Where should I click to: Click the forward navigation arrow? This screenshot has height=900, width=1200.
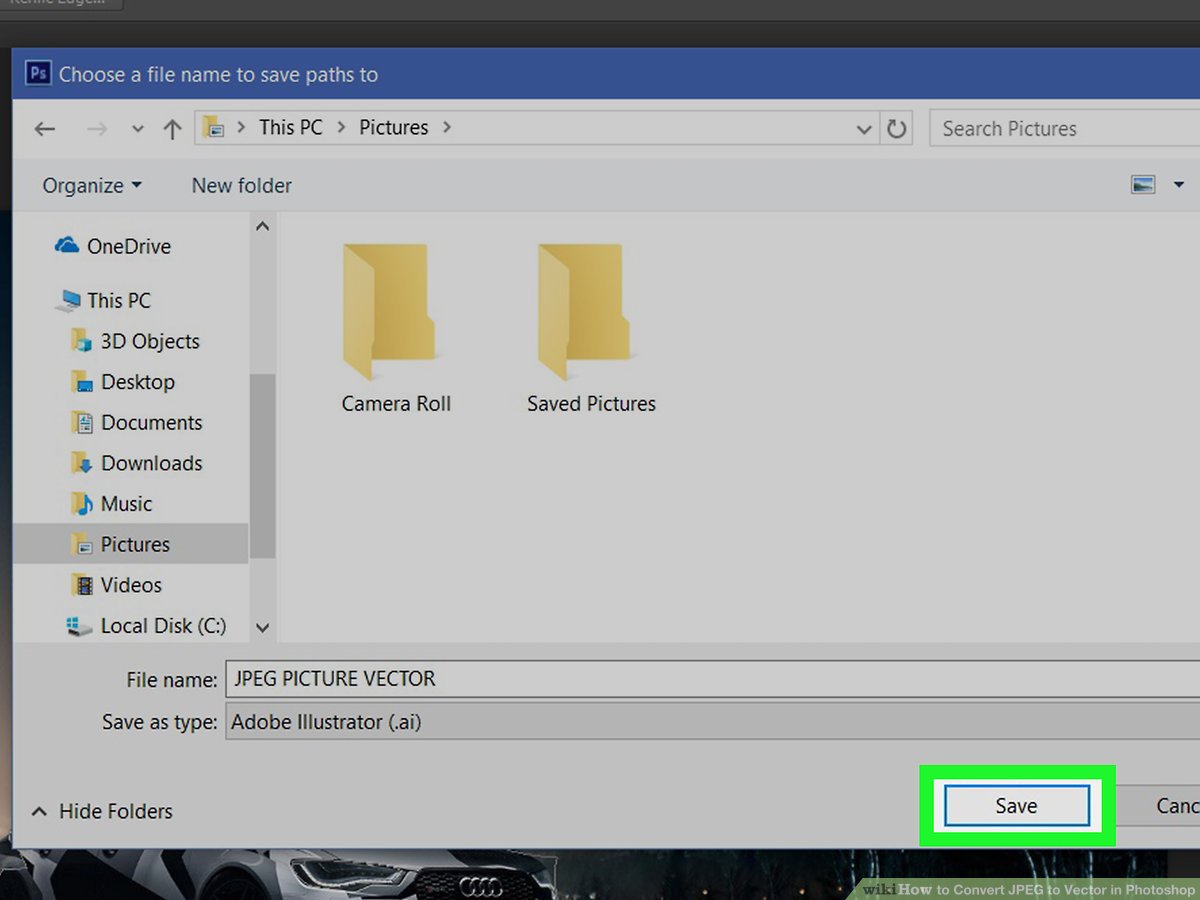coord(96,128)
